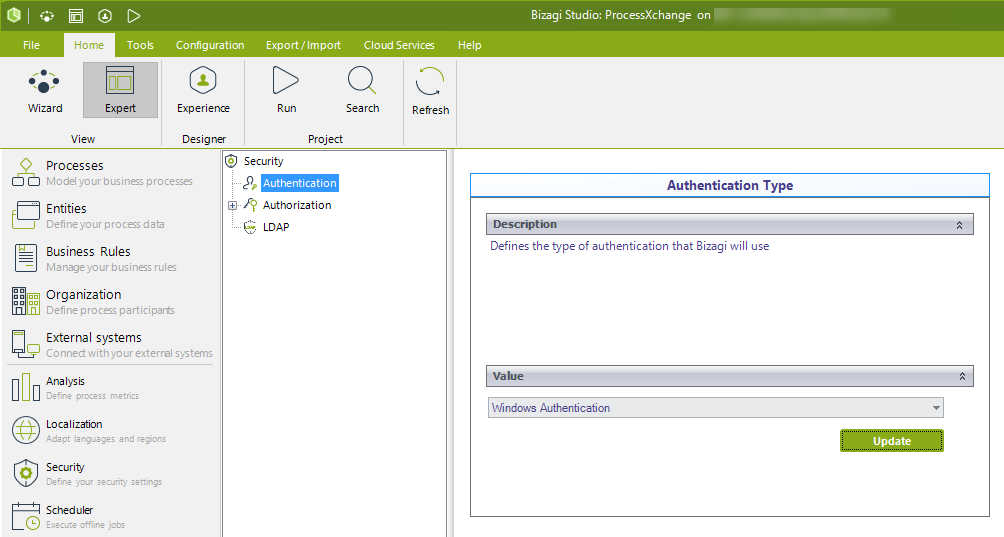Click the Authentication Type panel title
This screenshot has width=1004, height=537.
click(x=730, y=186)
